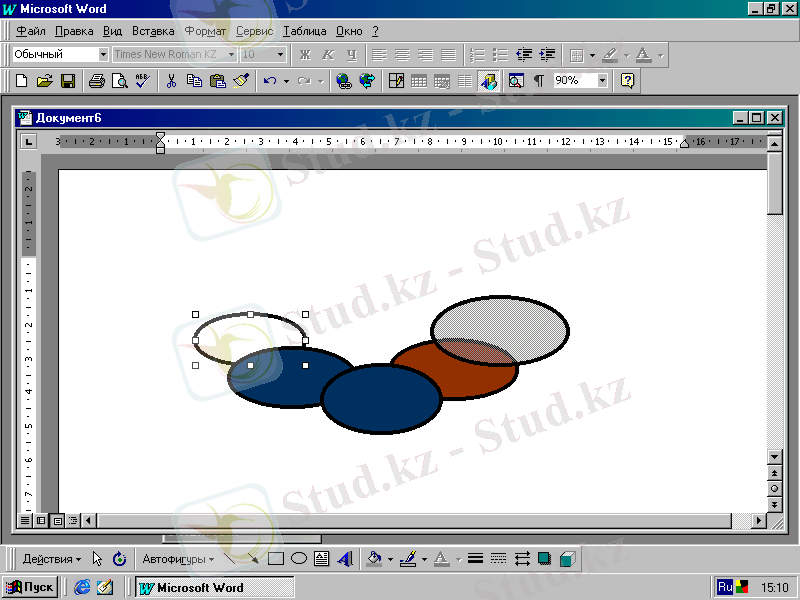Open the fill color dropdown arrow
Screen dimensions: 800x600
click(390, 559)
